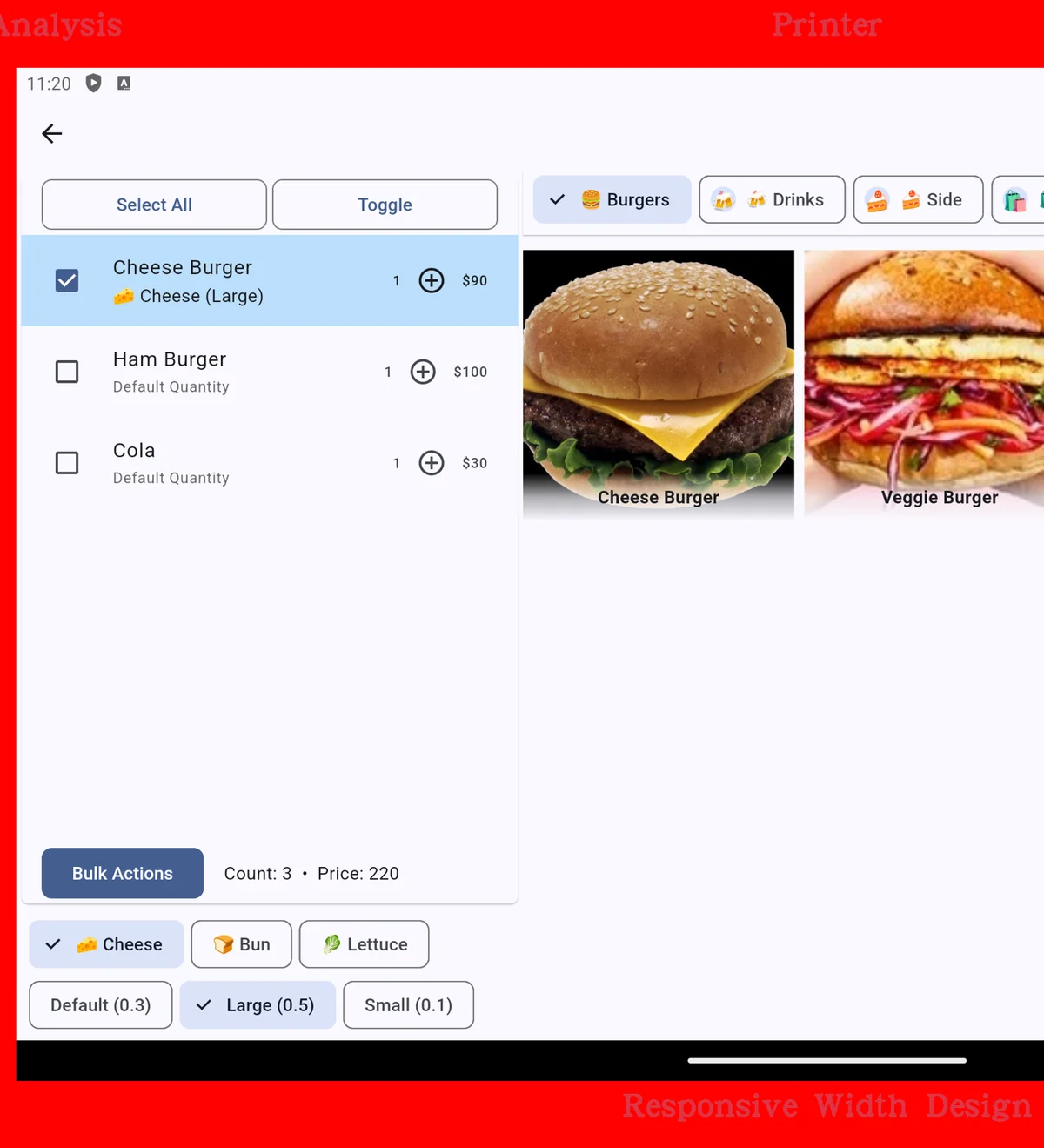Tap the shield status bar icon
This screenshot has width=1044, height=1148.
pyautogui.click(x=94, y=84)
